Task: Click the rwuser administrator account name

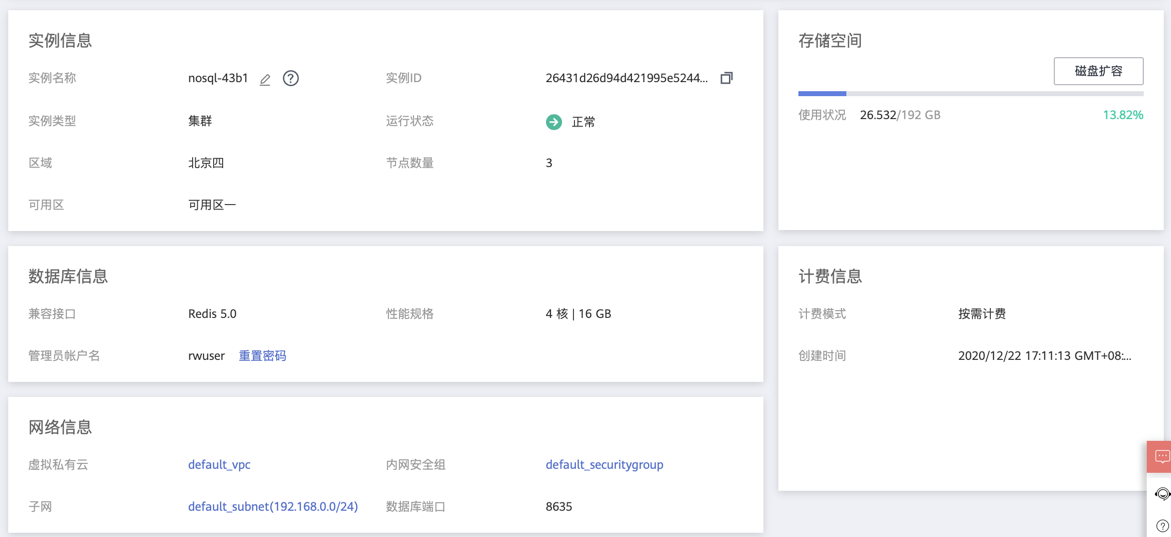Action: tap(206, 356)
